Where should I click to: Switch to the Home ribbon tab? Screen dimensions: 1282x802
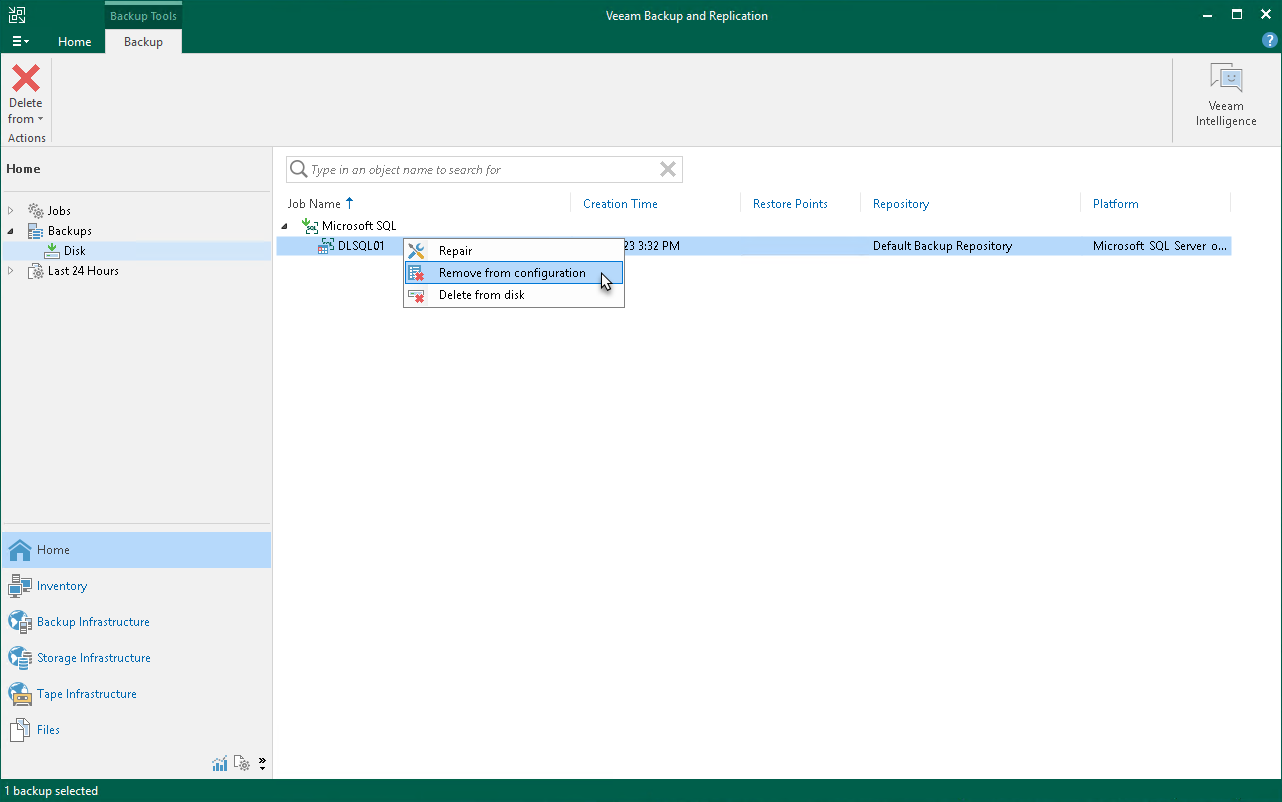pos(75,42)
